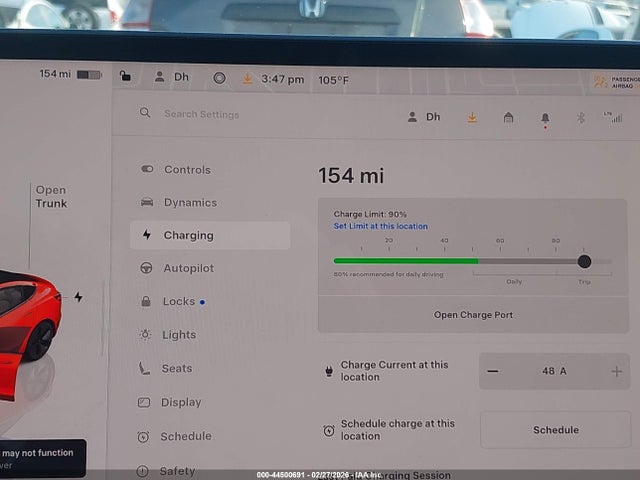Tap the large 154 mi range heading
Image resolution: width=640 pixels, height=480 pixels.
351,176
